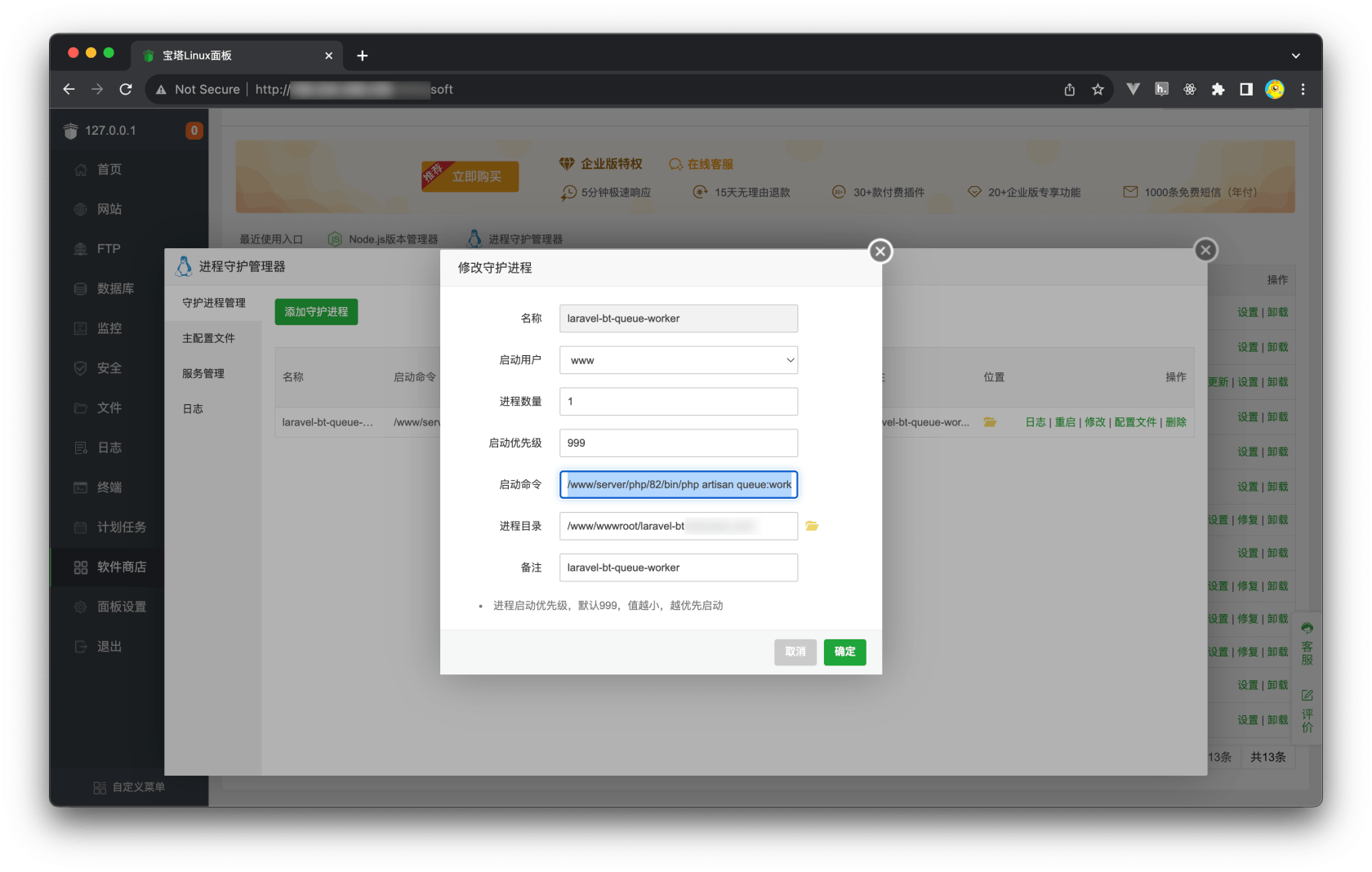Click the 启动命令 command input field
1372x872 pixels.
tap(679, 484)
